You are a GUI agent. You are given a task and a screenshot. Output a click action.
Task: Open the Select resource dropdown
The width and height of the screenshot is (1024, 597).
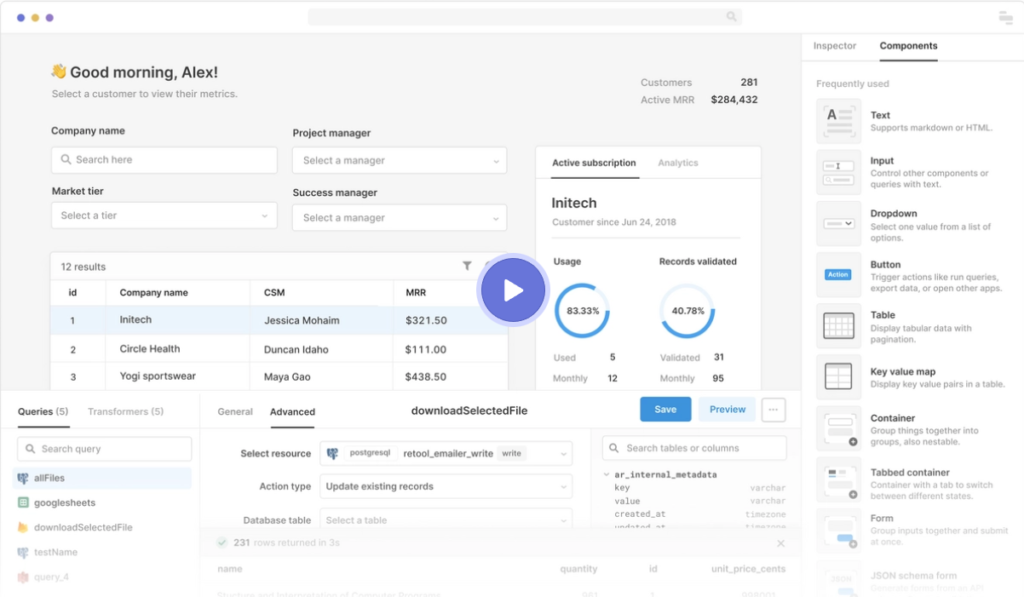pyautogui.click(x=446, y=453)
